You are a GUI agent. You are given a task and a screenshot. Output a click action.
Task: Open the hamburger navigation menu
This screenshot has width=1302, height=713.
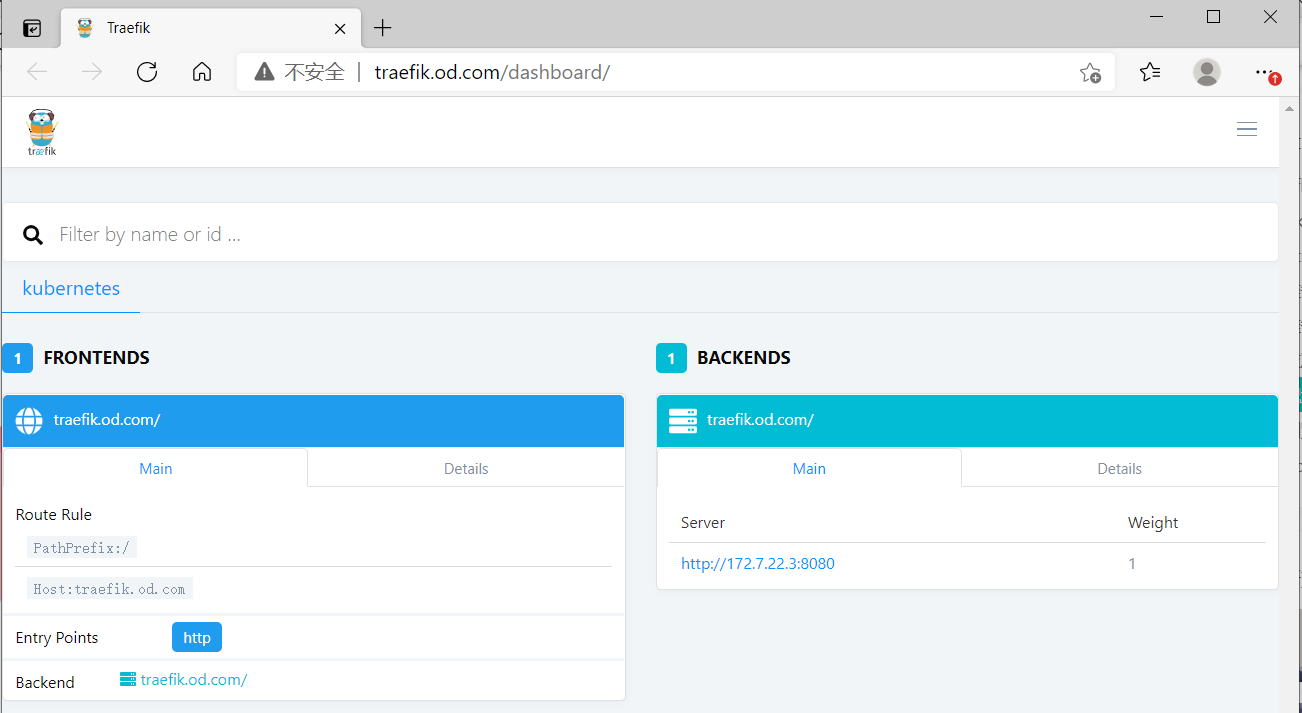point(1247,129)
